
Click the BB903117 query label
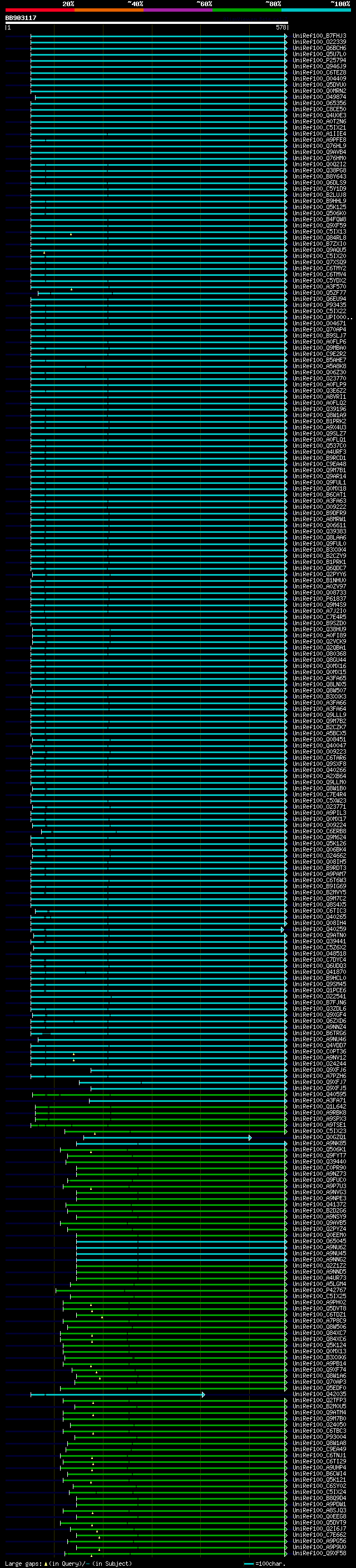pyautogui.click(x=21, y=18)
